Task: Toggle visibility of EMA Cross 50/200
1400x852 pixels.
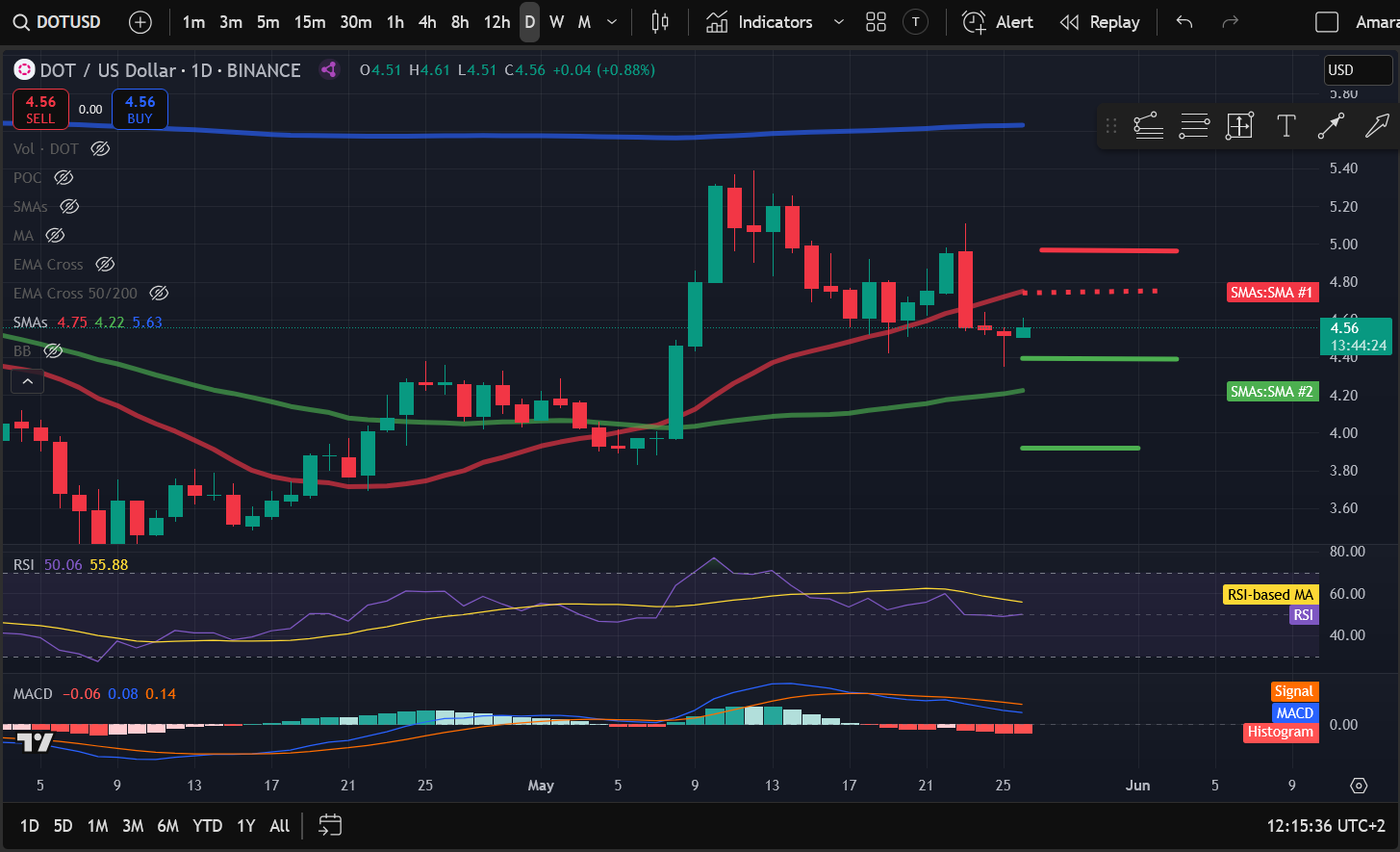Action: pos(159,293)
